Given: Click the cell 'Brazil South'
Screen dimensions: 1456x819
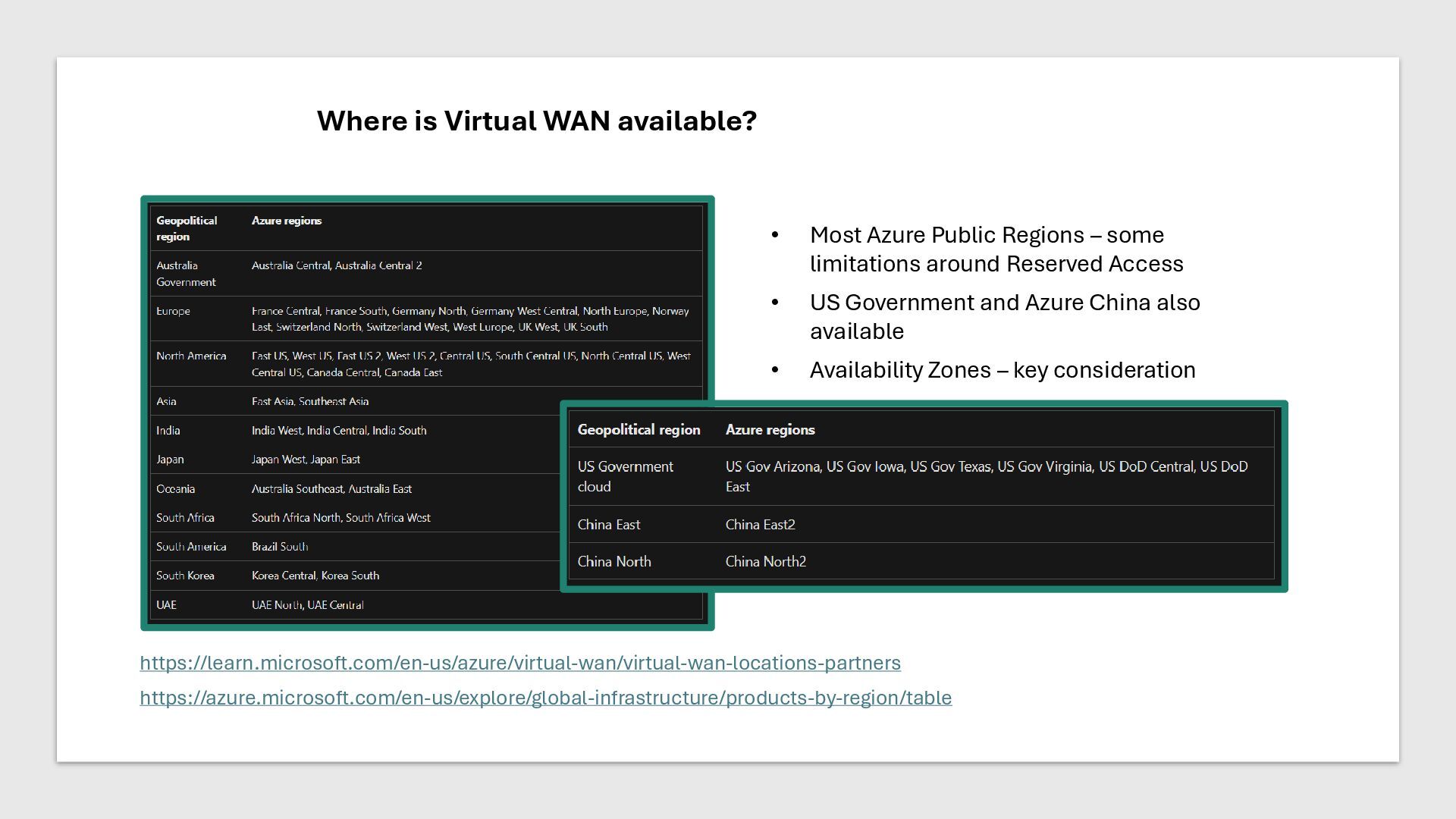Looking at the screenshot, I should pos(280,547).
